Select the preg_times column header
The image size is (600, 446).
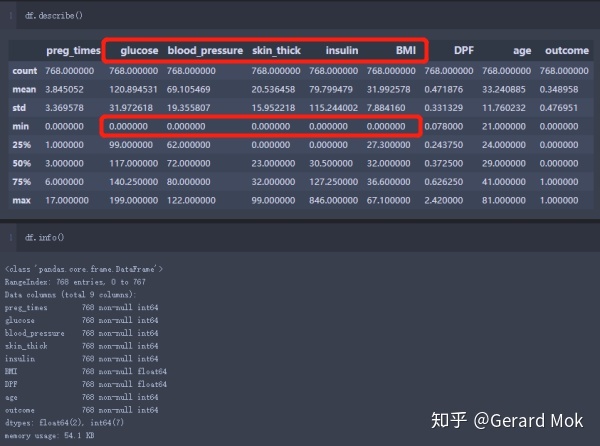73,50
